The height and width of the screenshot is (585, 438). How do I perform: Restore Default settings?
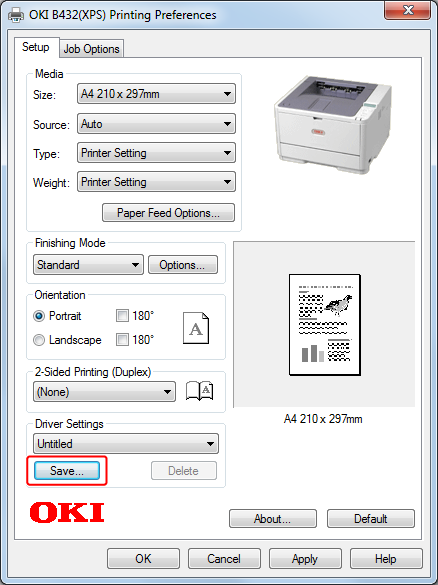coord(371,519)
